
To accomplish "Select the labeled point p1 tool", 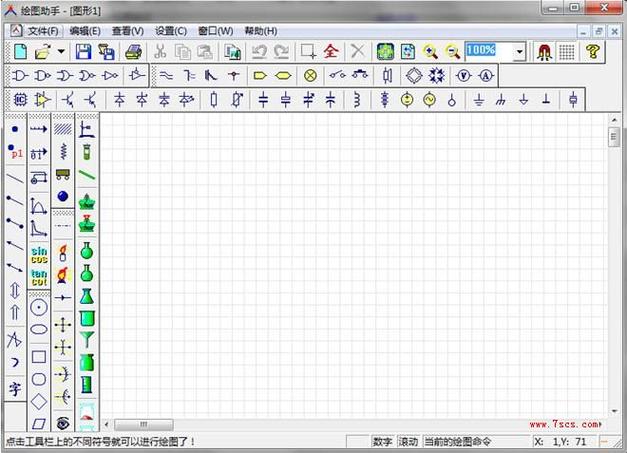I will [x=16, y=151].
